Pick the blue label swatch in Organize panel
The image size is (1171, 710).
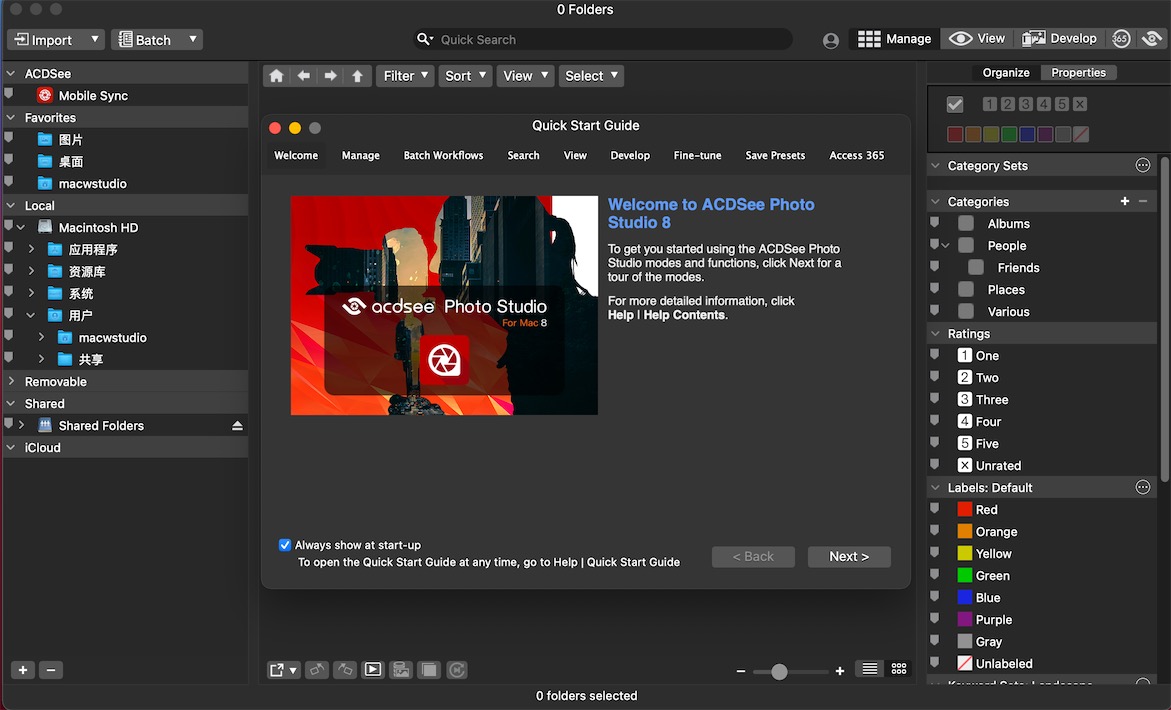pyautogui.click(x=1026, y=134)
